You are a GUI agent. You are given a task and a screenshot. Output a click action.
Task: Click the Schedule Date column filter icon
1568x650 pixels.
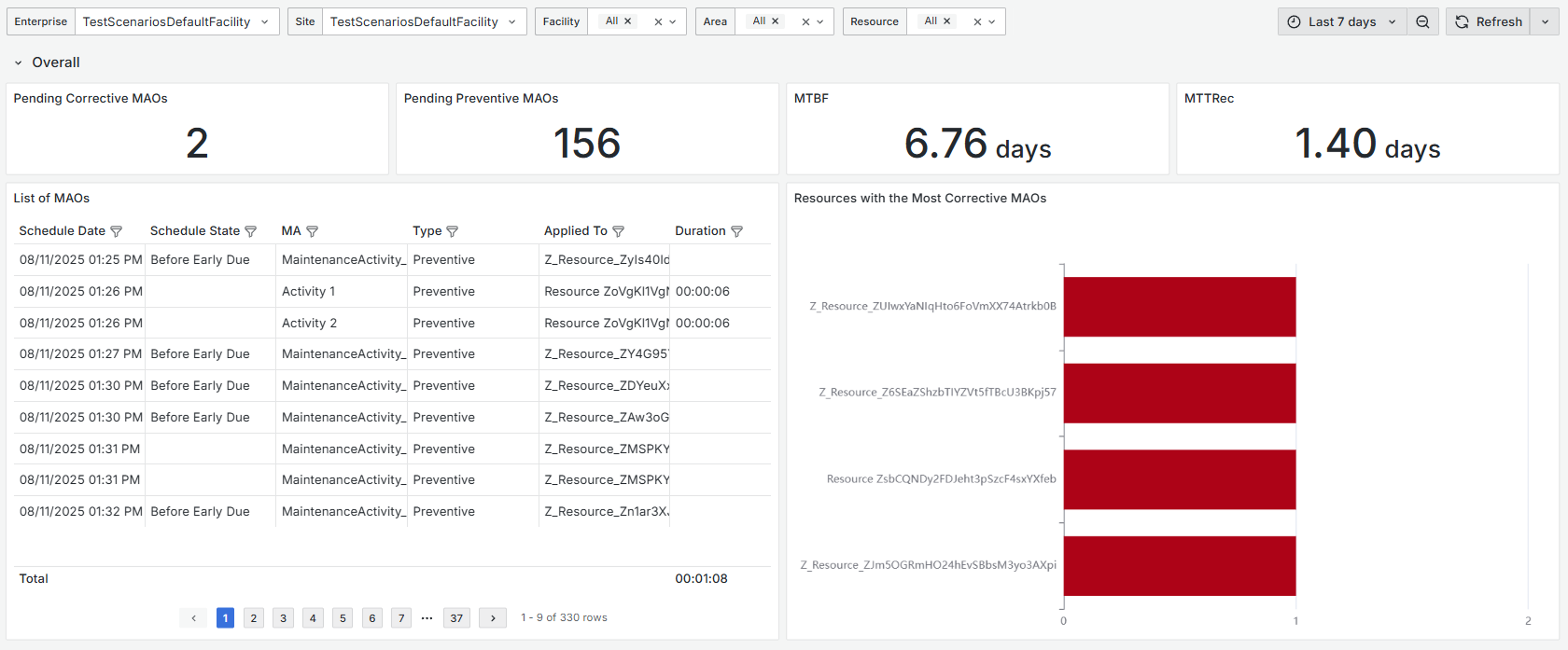click(x=116, y=231)
